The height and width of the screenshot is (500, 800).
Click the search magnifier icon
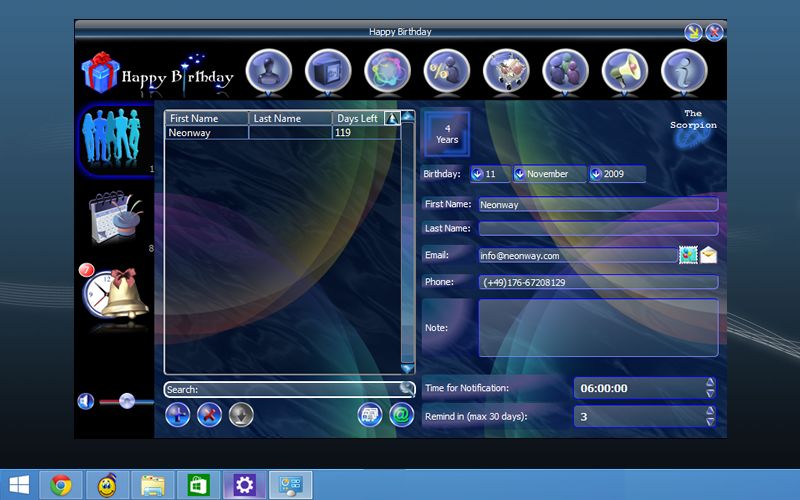pyautogui.click(x=407, y=389)
